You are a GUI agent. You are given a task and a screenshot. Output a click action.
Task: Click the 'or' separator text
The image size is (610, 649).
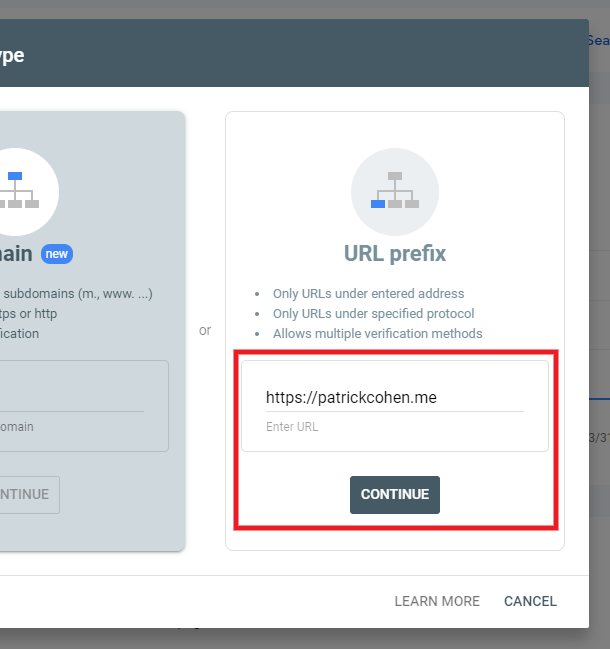coord(205,330)
